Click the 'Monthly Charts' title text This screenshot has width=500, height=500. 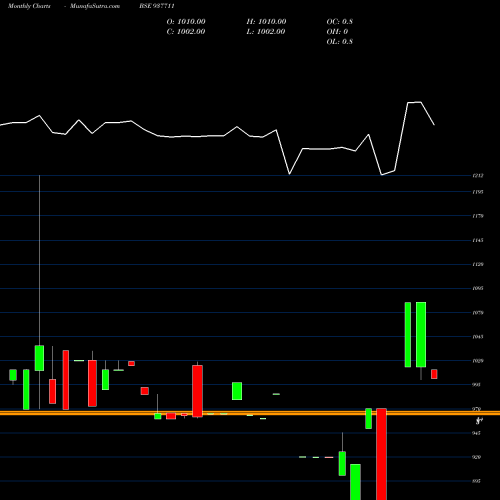(29, 6)
